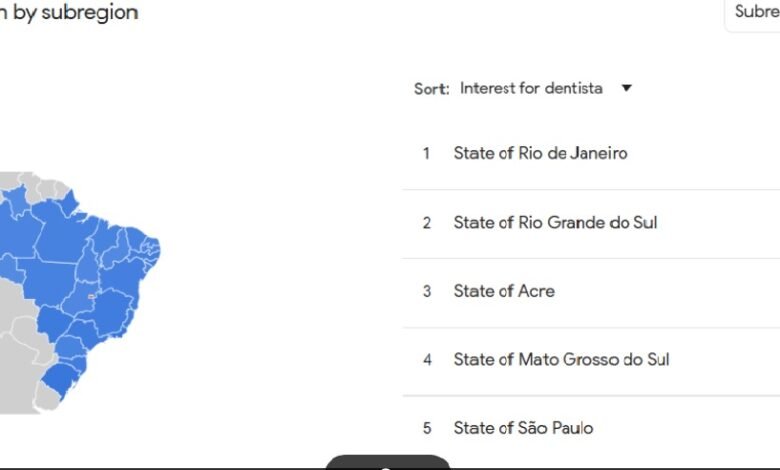Click the 'by subregion' section heading

point(70,13)
